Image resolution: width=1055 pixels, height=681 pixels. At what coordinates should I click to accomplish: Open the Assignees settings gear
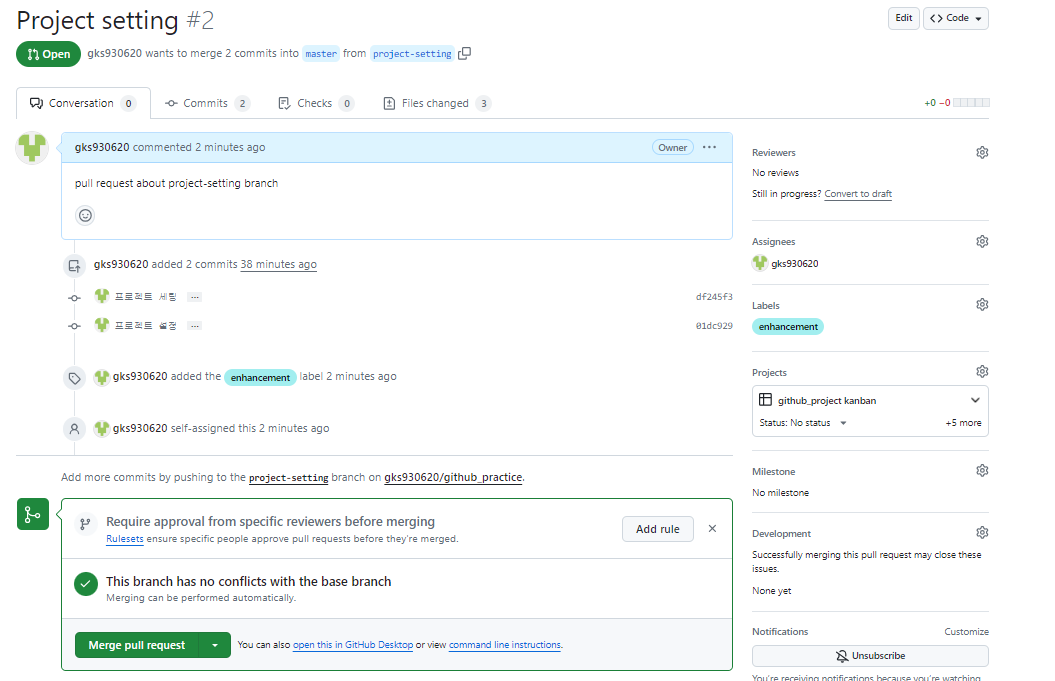pos(982,242)
